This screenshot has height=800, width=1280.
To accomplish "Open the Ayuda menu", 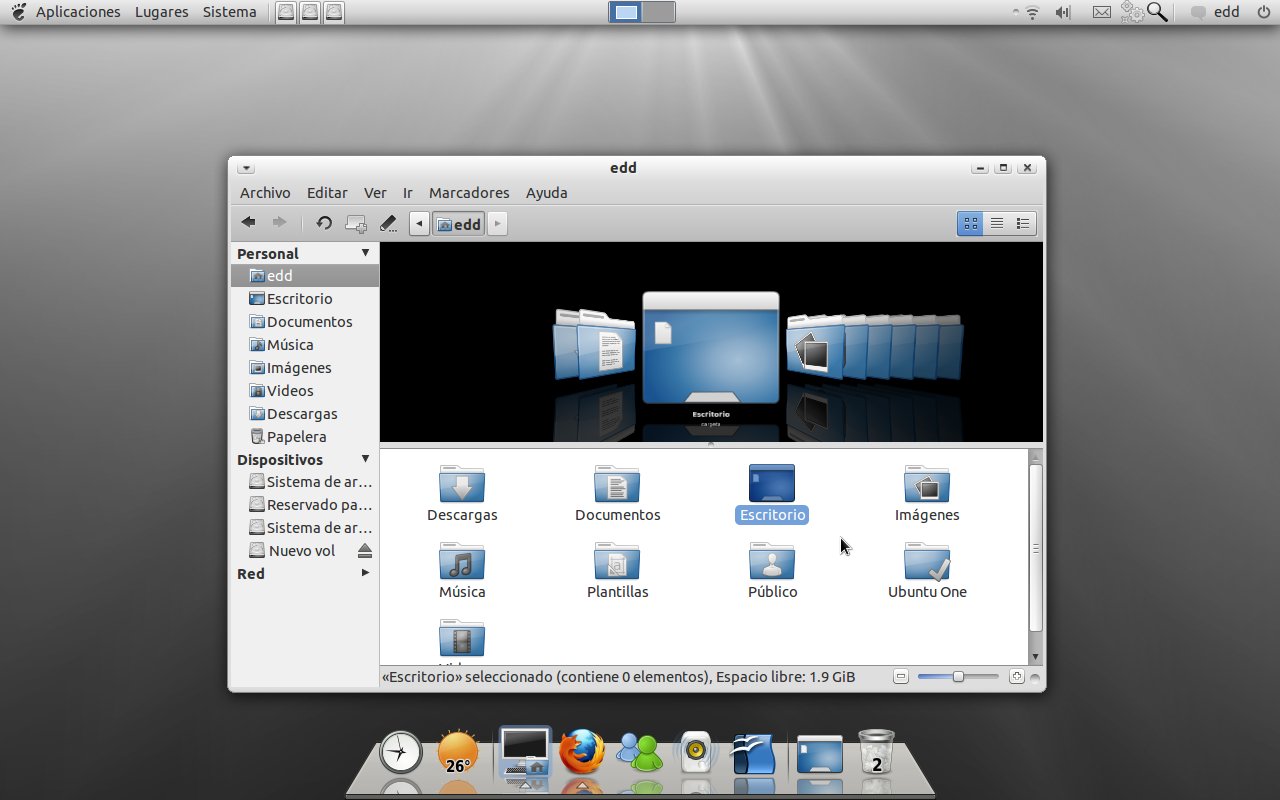I will click(x=547, y=193).
